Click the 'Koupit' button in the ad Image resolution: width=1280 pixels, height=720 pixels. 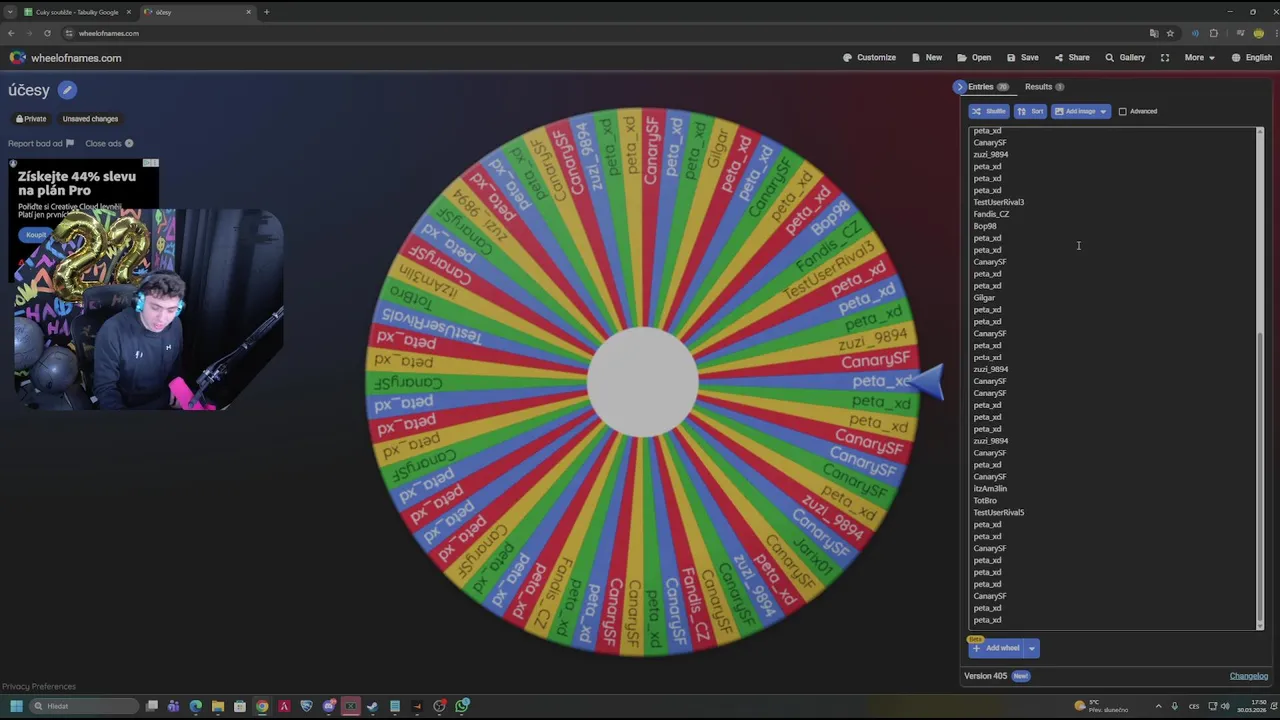click(36, 235)
